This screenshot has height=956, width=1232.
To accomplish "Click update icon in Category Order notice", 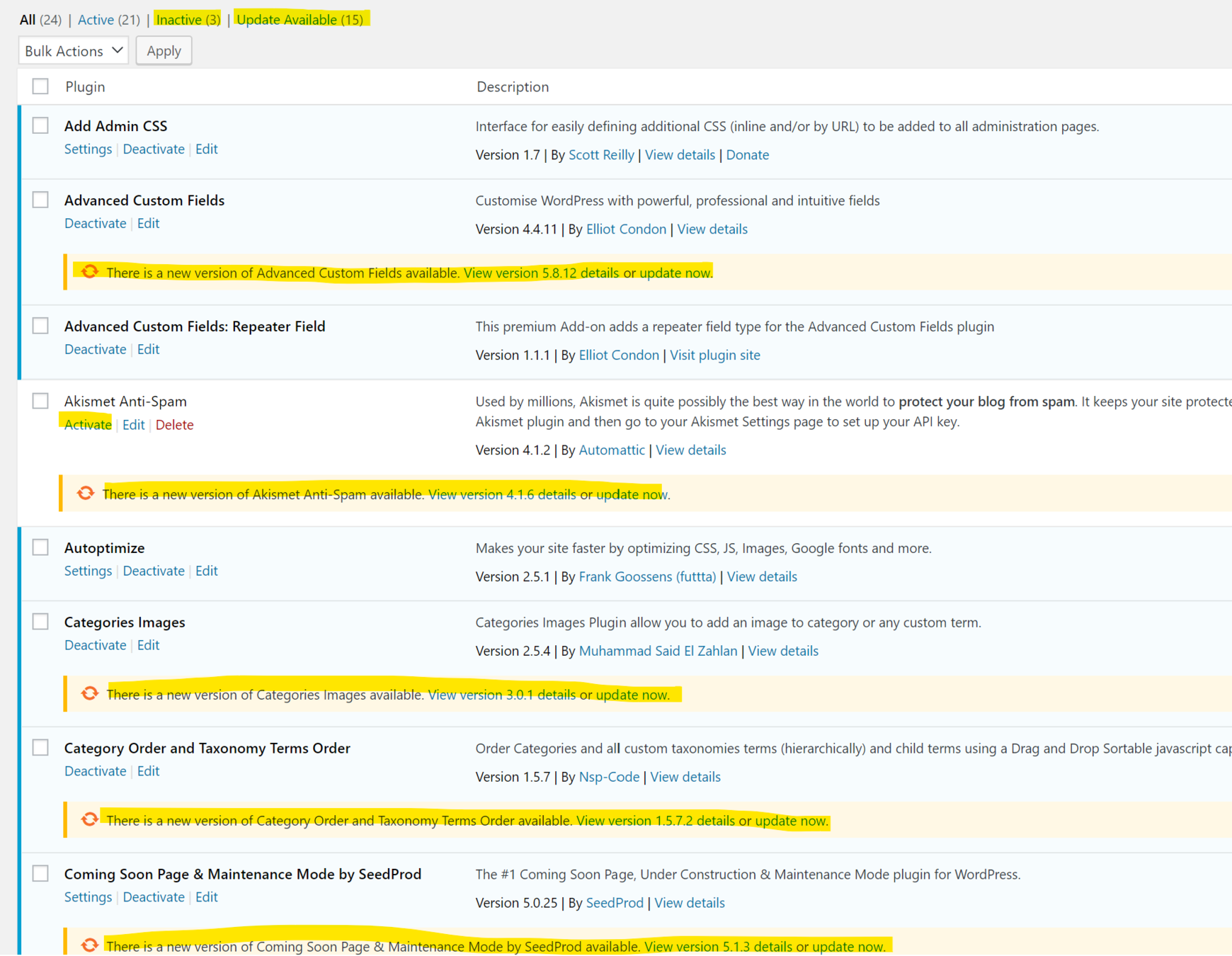I will (x=89, y=819).
